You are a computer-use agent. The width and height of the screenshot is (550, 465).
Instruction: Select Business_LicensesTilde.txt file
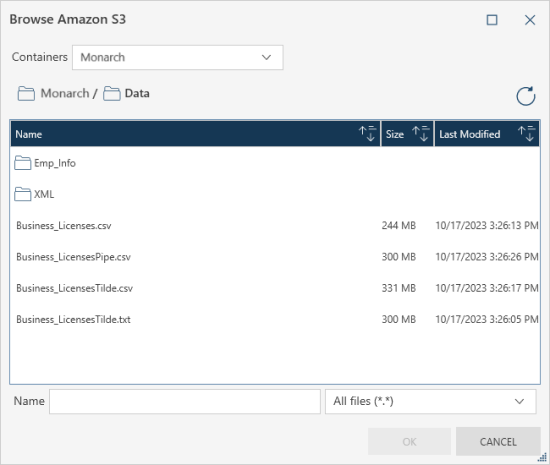click(73, 319)
